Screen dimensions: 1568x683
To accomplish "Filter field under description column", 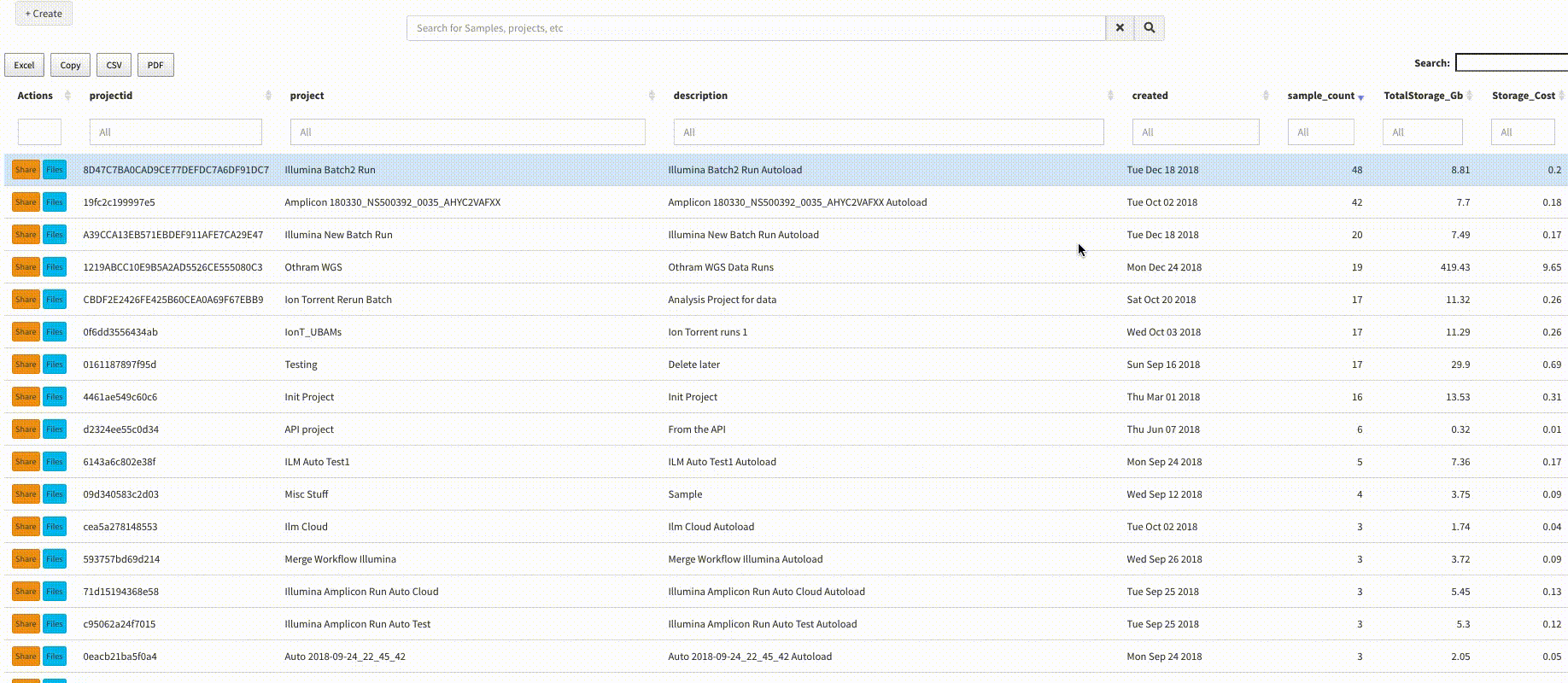I will coord(889,132).
